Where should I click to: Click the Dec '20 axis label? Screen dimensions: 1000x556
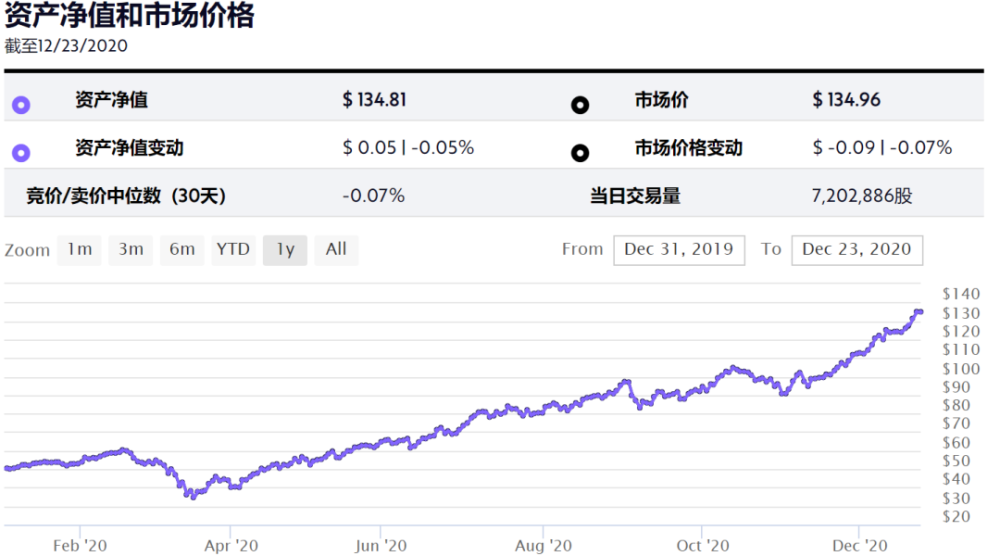[860, 546]
